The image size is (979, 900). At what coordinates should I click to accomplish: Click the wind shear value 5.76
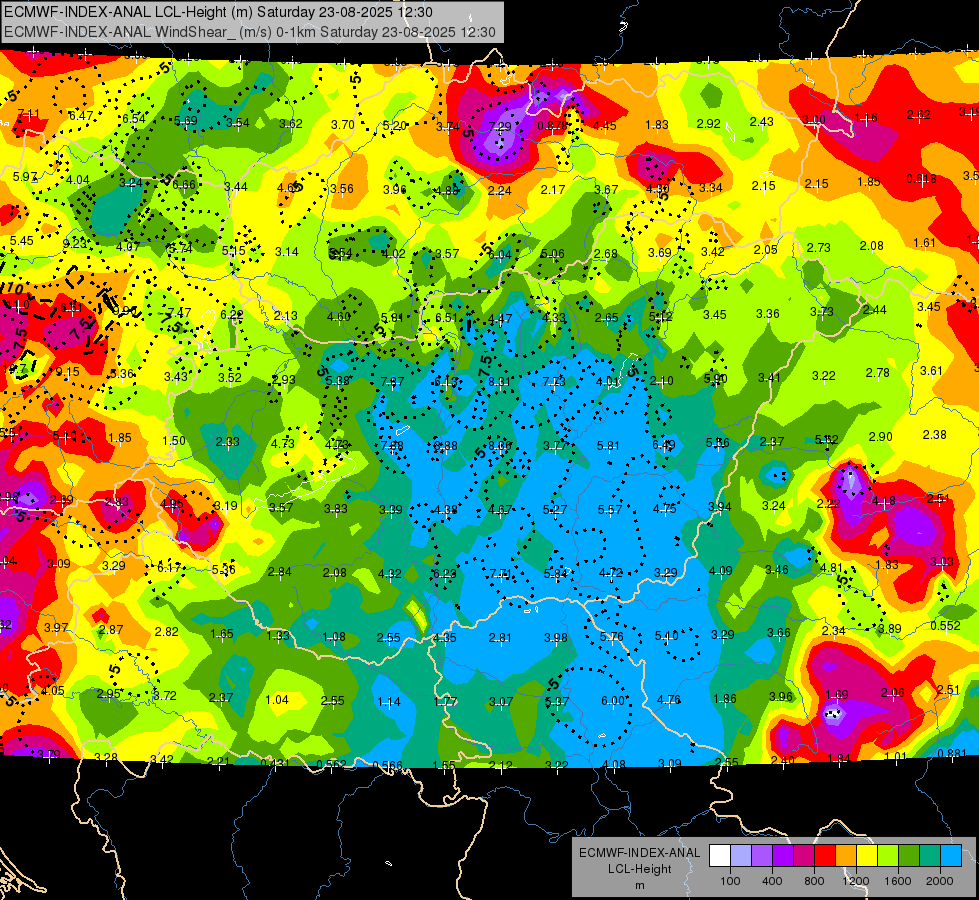[611, 636]
